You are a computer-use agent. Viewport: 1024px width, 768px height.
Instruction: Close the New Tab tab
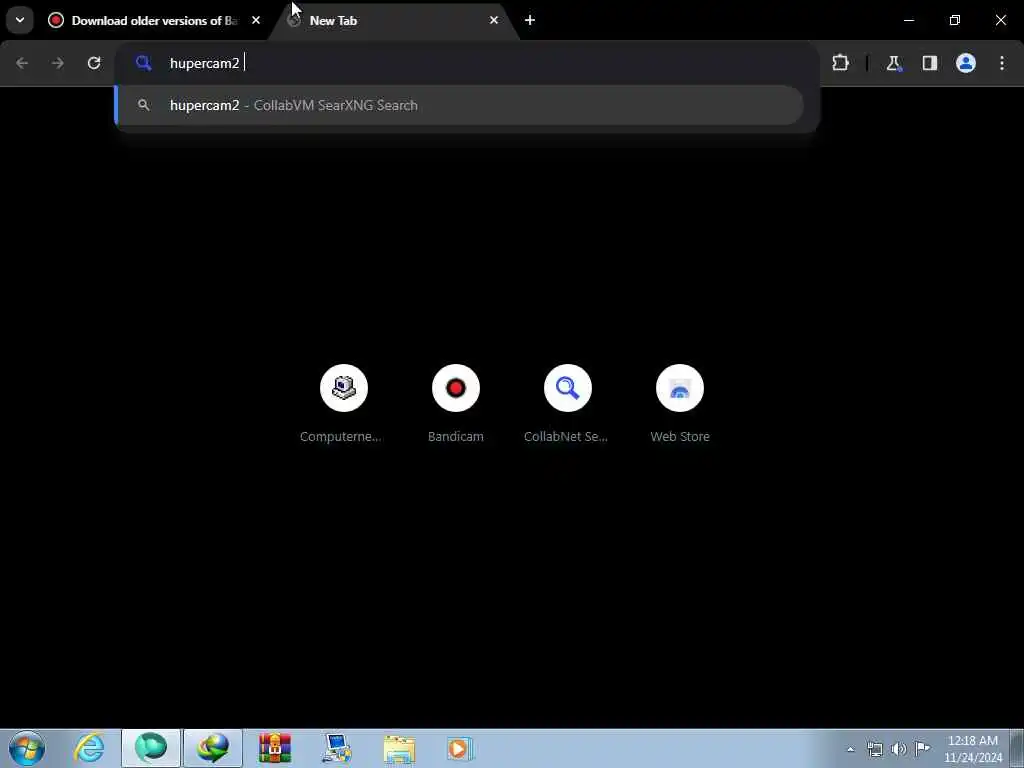click(494, 20)
